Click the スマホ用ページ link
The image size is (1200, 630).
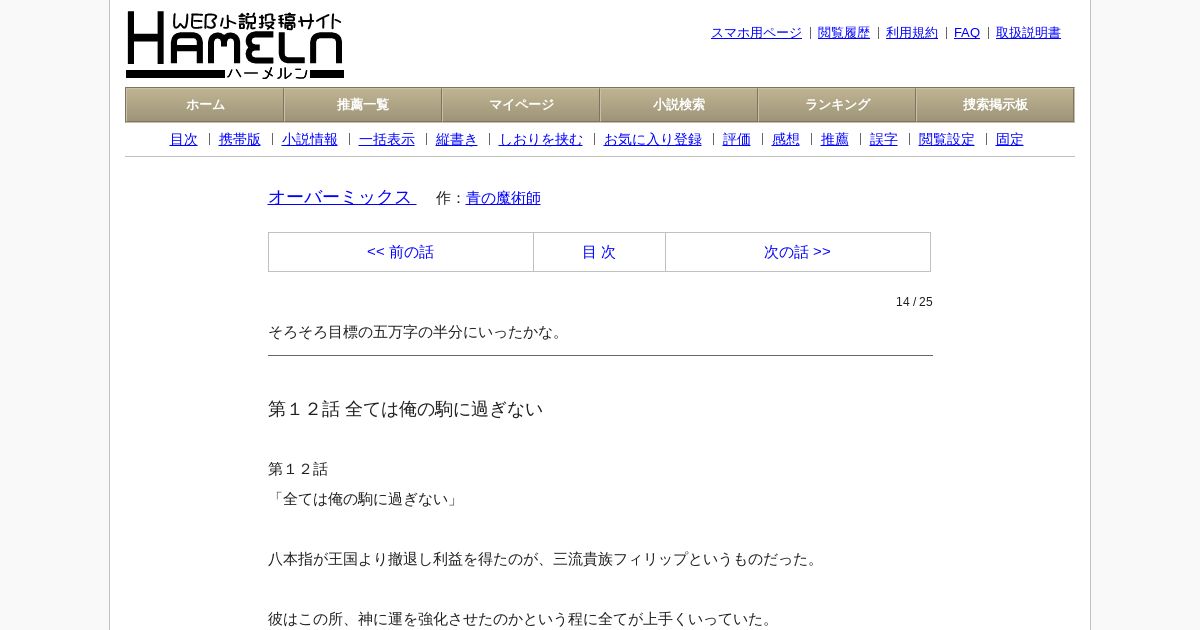pos(756,33)
